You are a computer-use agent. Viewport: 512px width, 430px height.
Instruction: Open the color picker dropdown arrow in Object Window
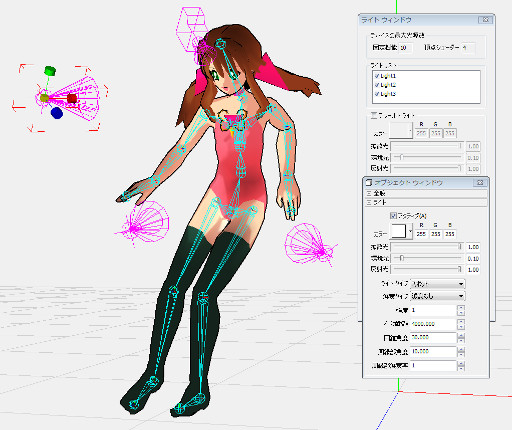click(x=410, y=231)
